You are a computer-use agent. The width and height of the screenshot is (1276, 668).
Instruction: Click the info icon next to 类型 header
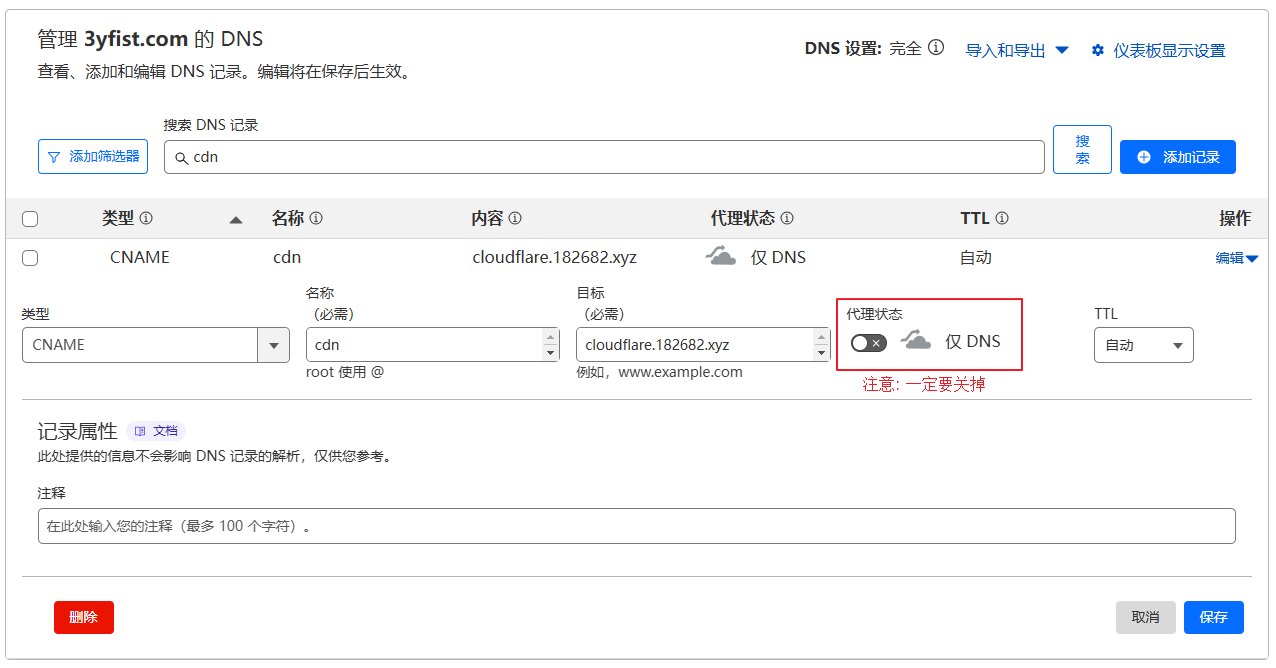click(146, 218)
